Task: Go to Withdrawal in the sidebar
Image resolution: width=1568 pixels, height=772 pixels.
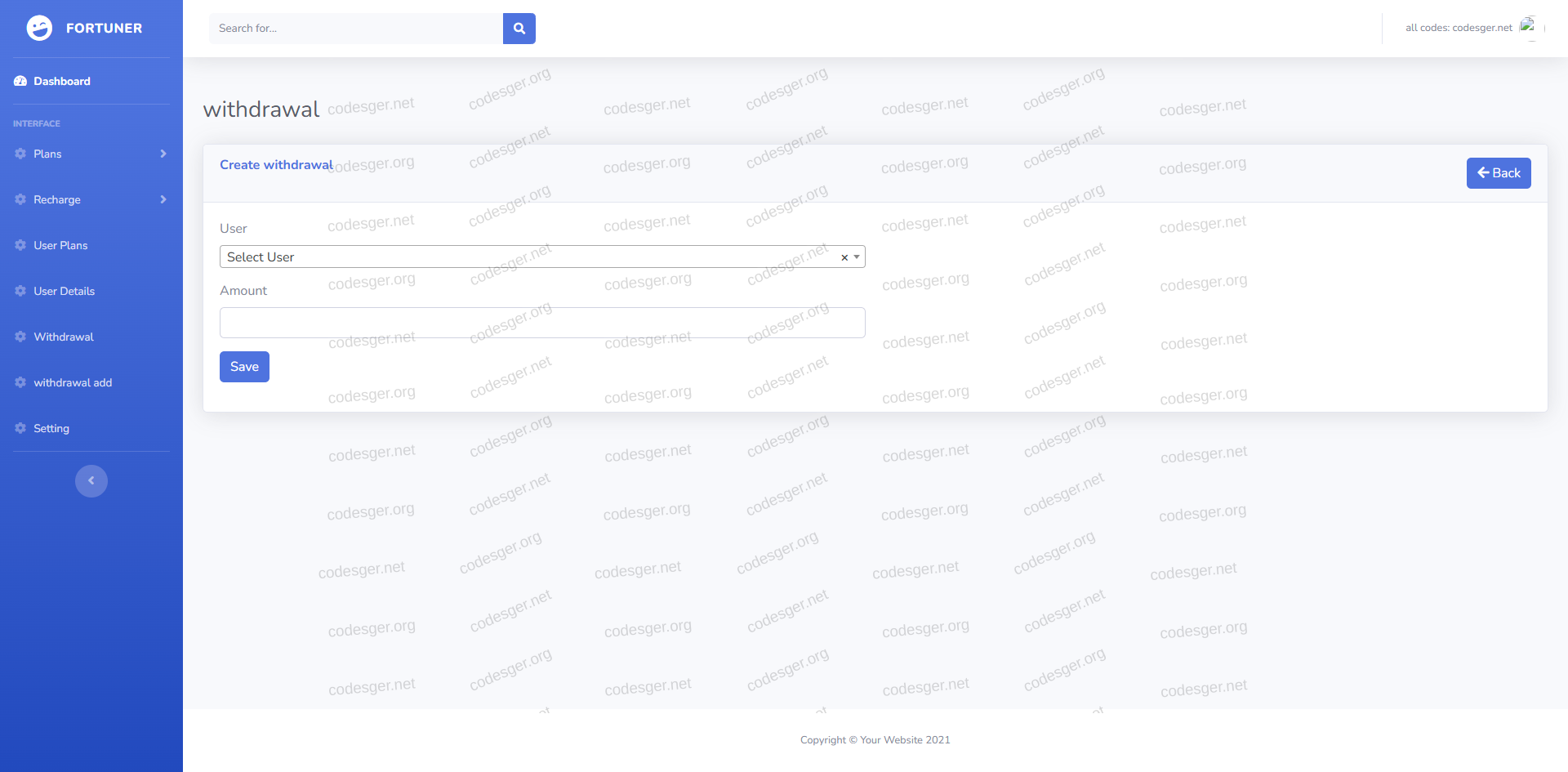Action: point(64,337)
